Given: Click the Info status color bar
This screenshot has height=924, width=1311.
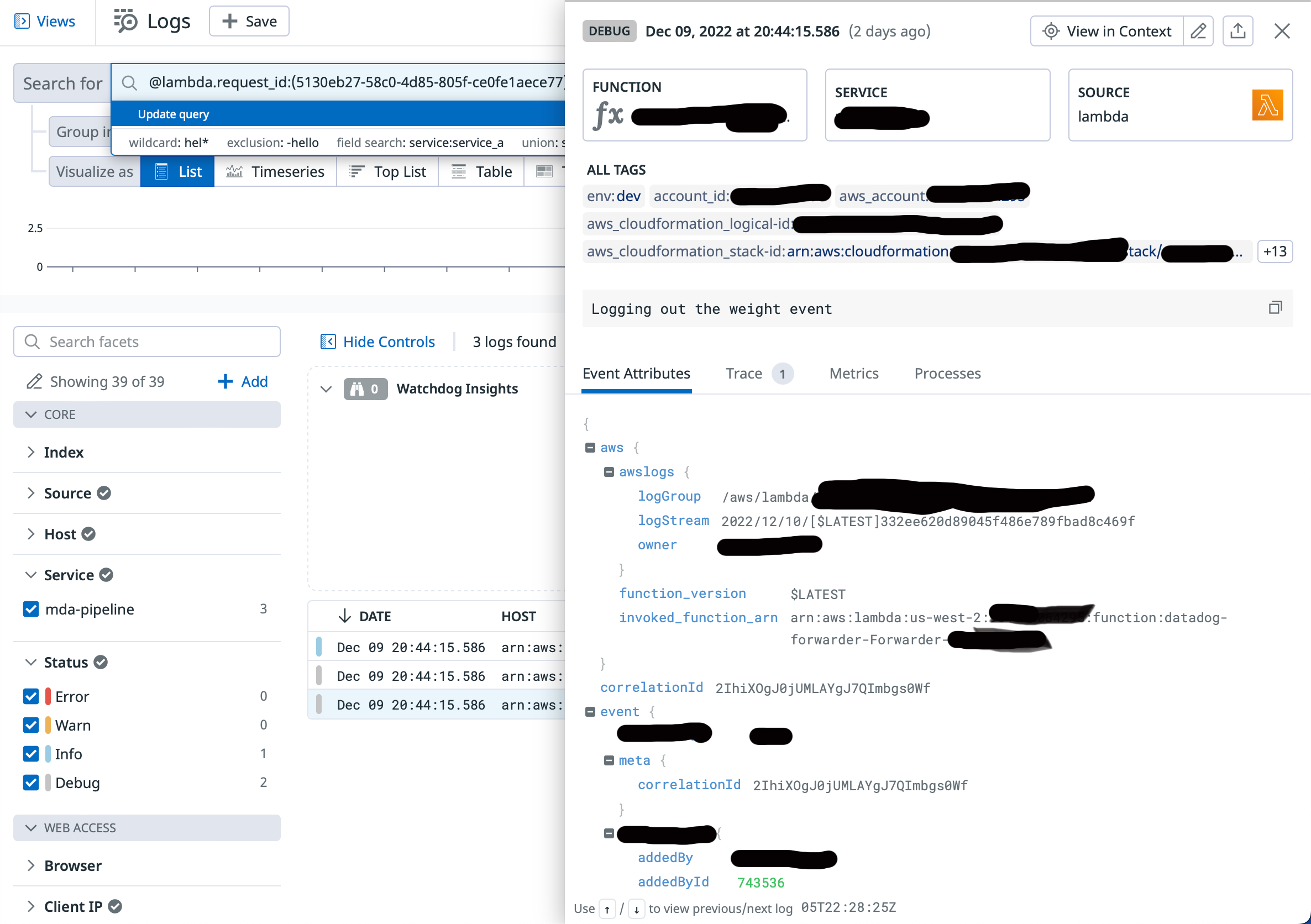Looking at the screenshot, I should pyautogui.click(x=48, y=754).
